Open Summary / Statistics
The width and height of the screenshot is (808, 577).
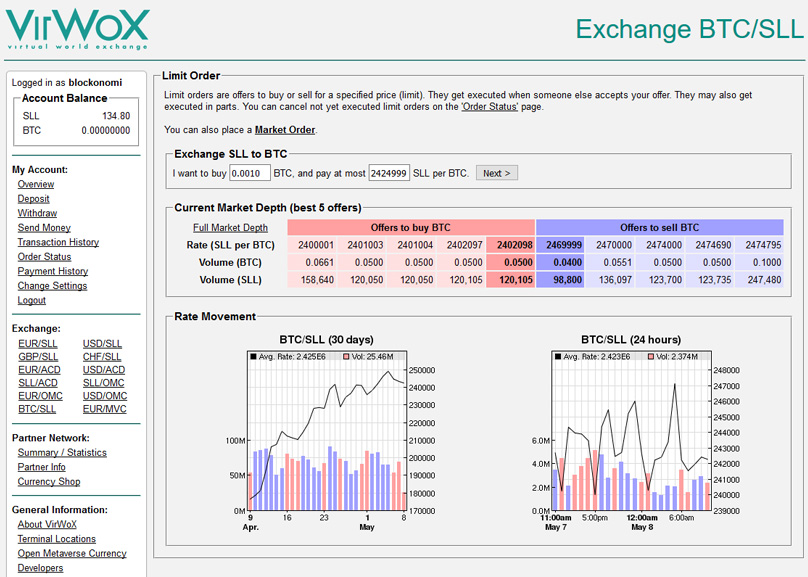(62, 452)
